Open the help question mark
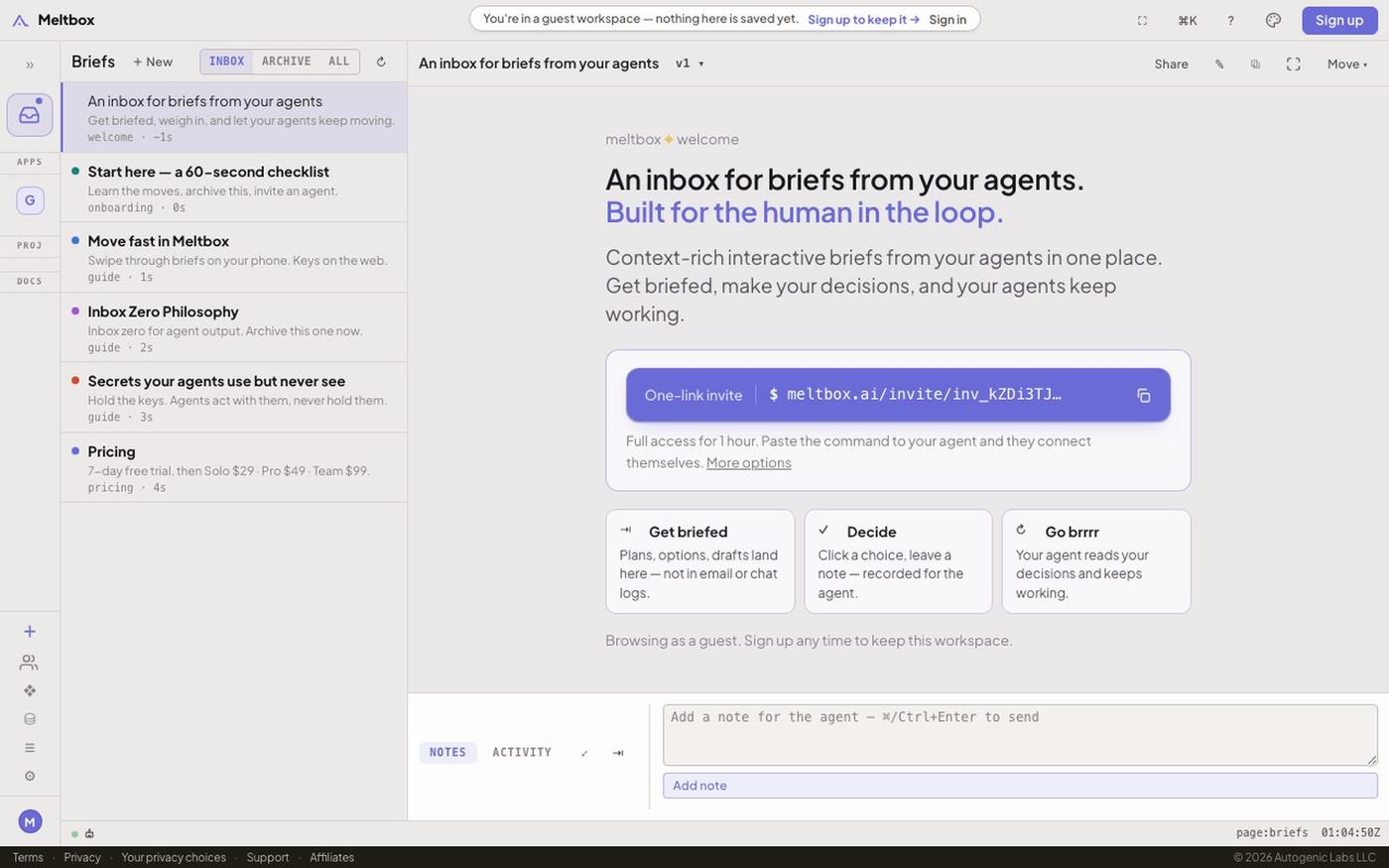The image size is (1389, 868). pyautogui.click(x=1230, y=20)
